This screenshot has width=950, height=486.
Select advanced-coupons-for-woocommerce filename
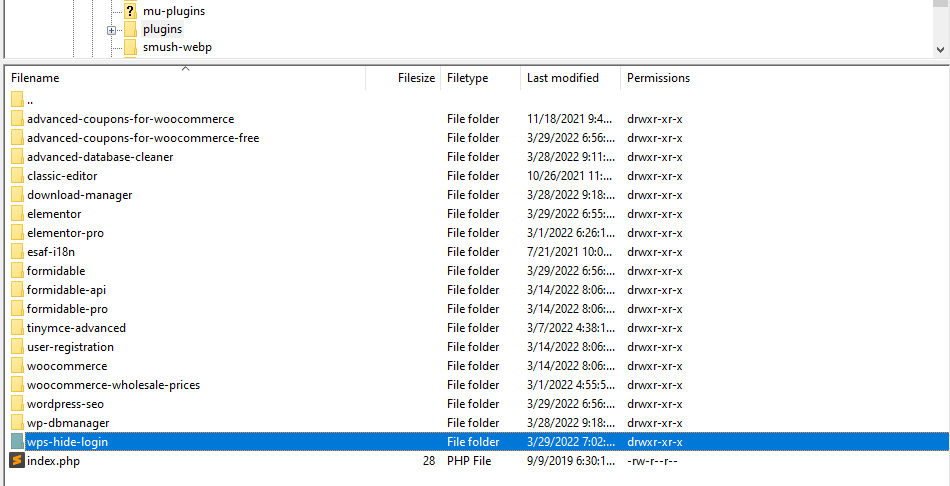130,119
